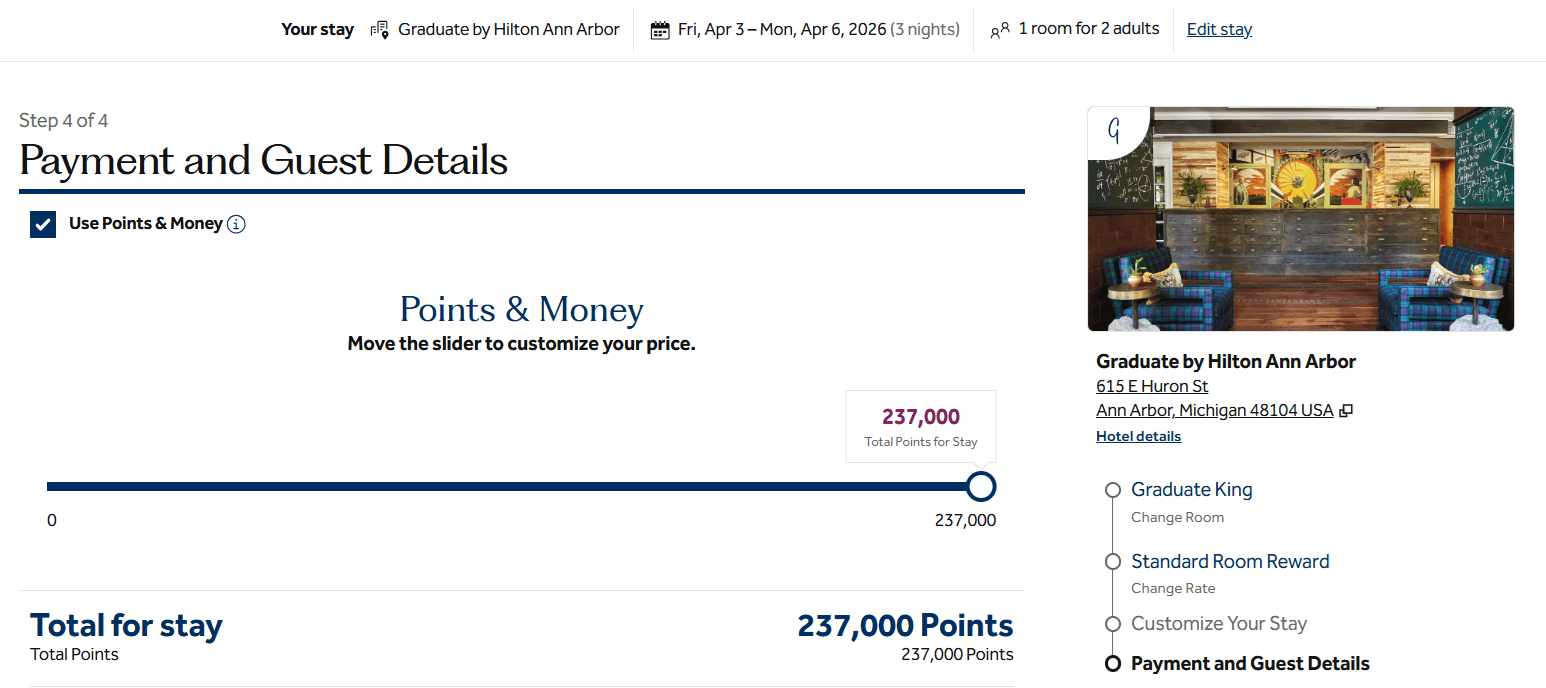Open the Points & Money info icon
This screenshot has width=1546, height=688.
tap(236, 224)
